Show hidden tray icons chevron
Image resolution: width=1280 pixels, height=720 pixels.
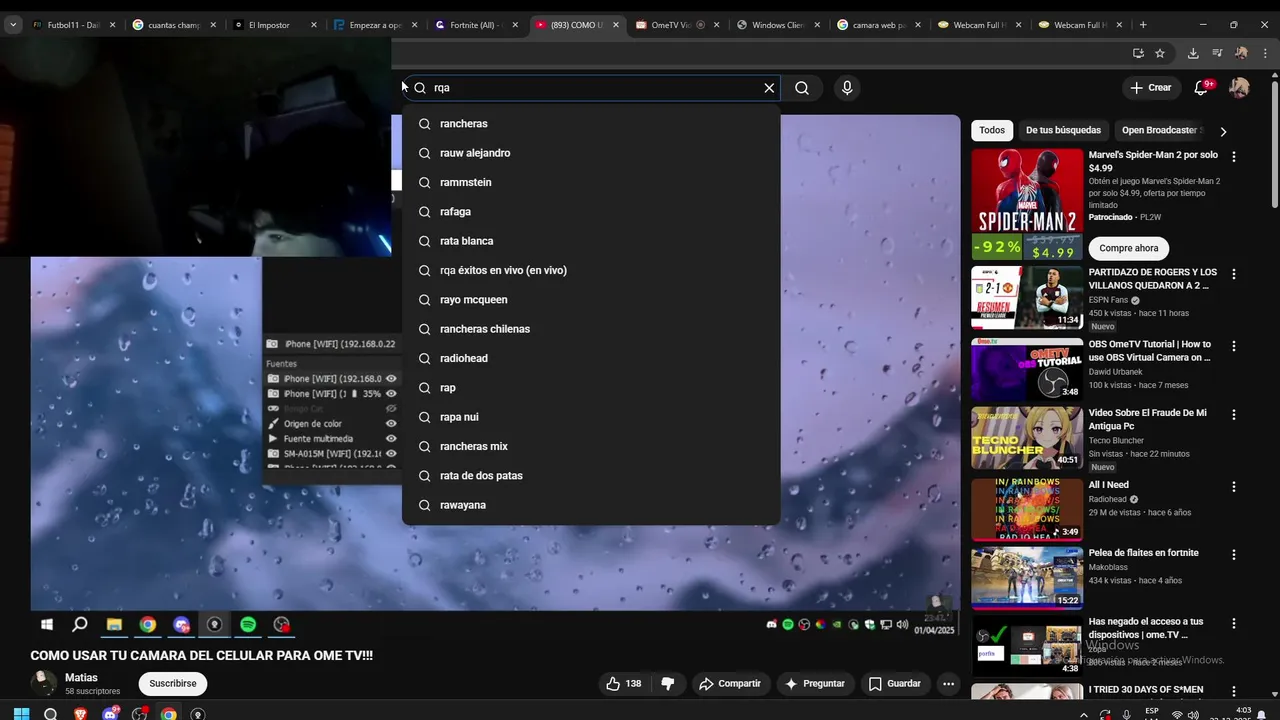pyautogui.click(x=1084, y=715)
